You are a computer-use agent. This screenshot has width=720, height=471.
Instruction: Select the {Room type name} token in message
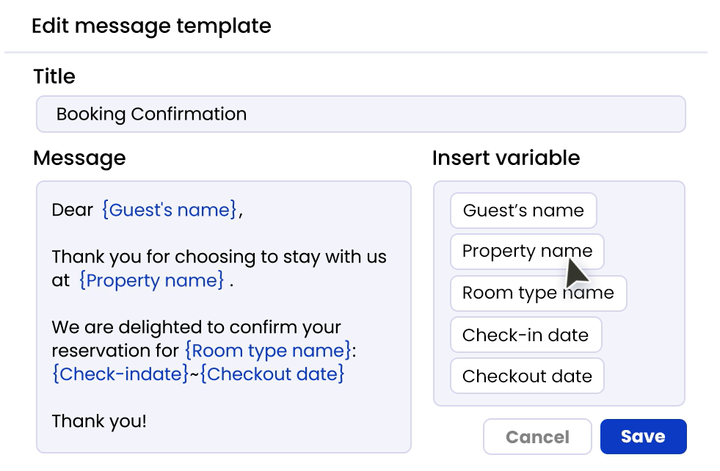(x=268, y=350)
